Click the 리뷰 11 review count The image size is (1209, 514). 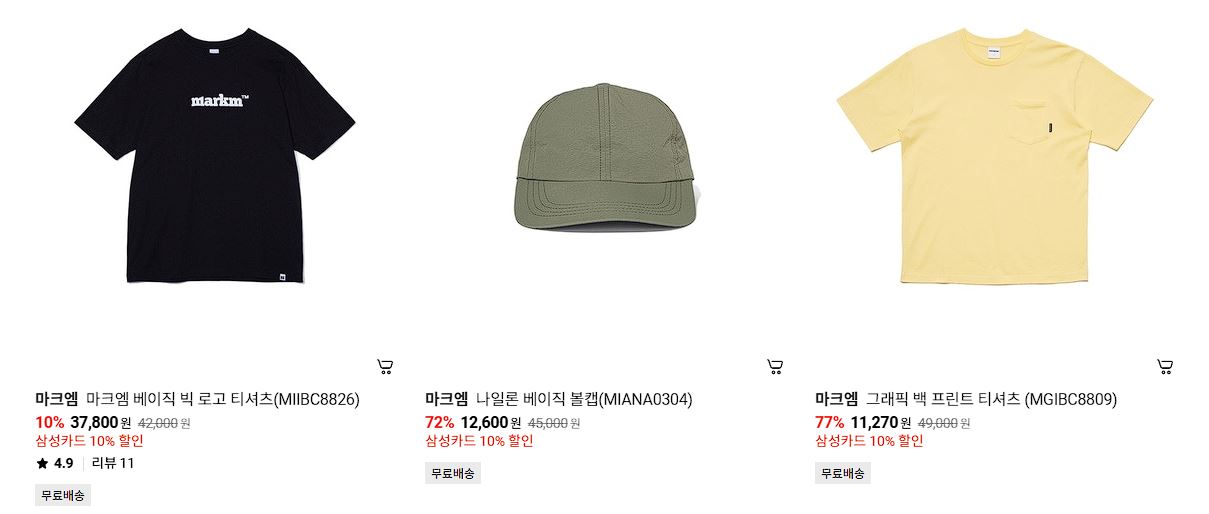[113, 463]
